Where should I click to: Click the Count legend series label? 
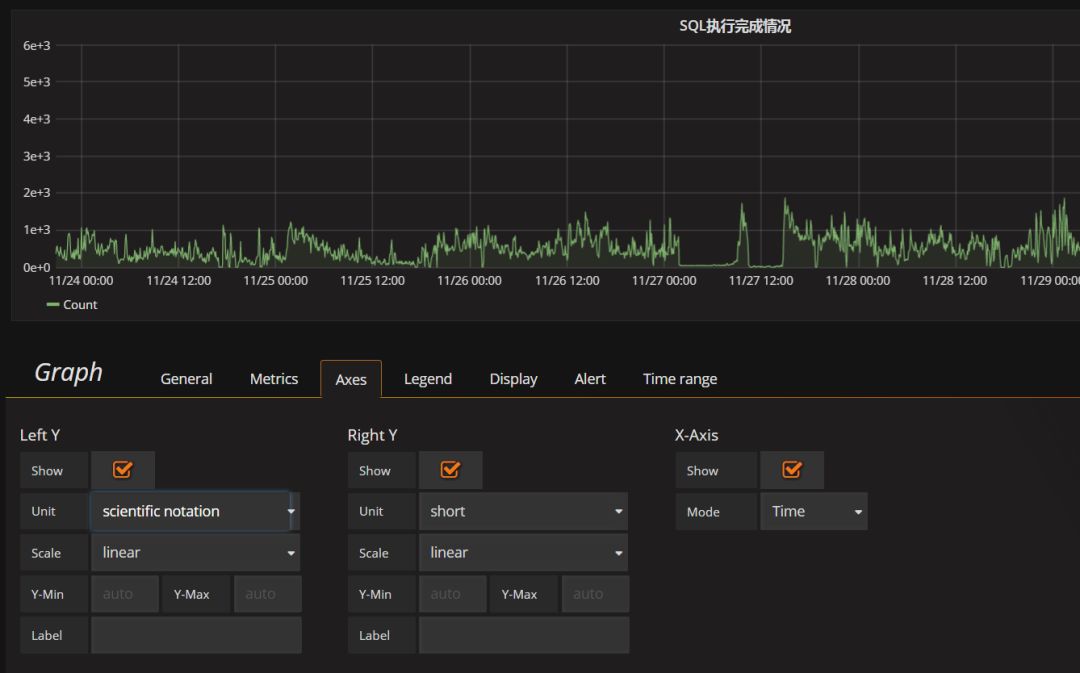pos(80,304)
